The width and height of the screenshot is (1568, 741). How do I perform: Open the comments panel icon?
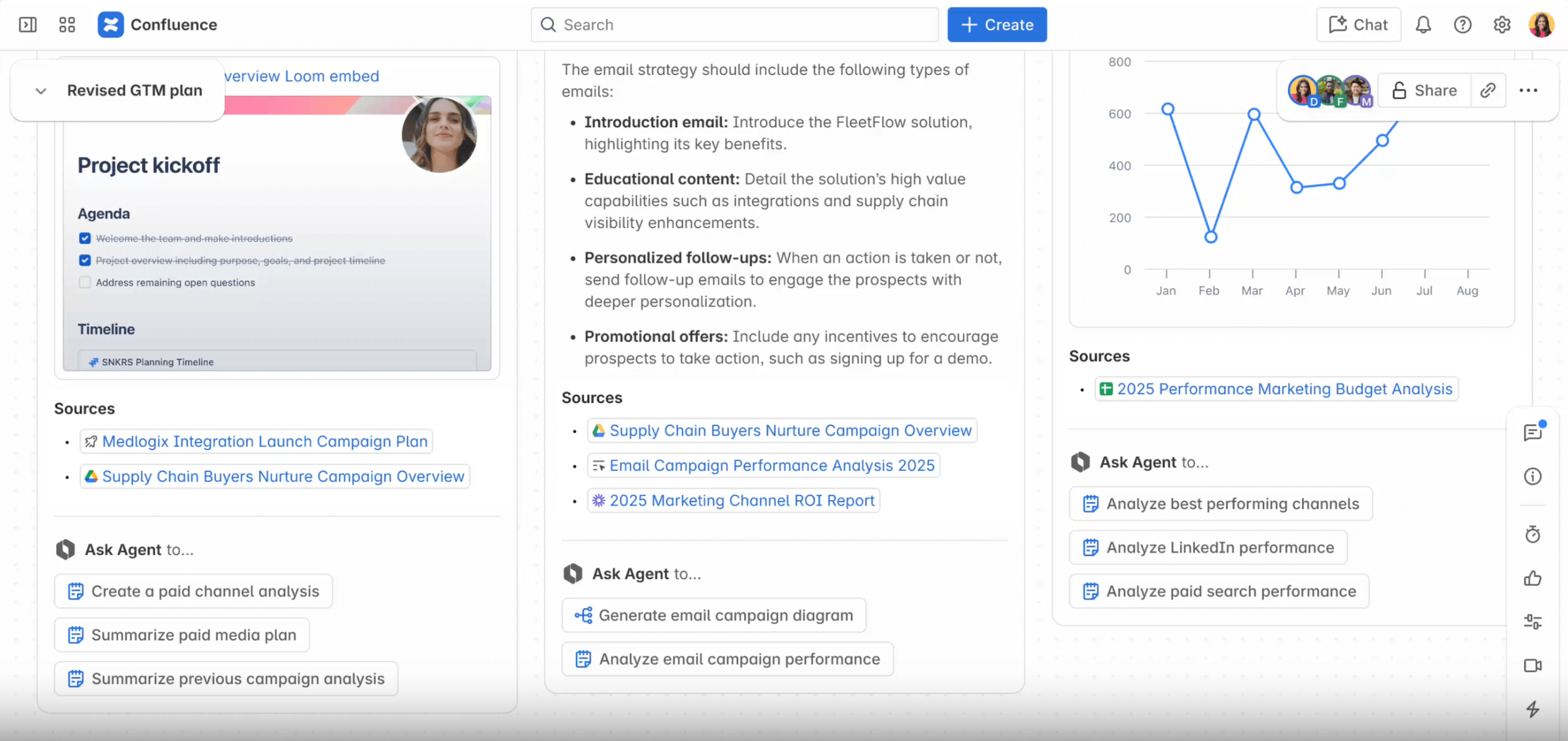coord(1533,432)
